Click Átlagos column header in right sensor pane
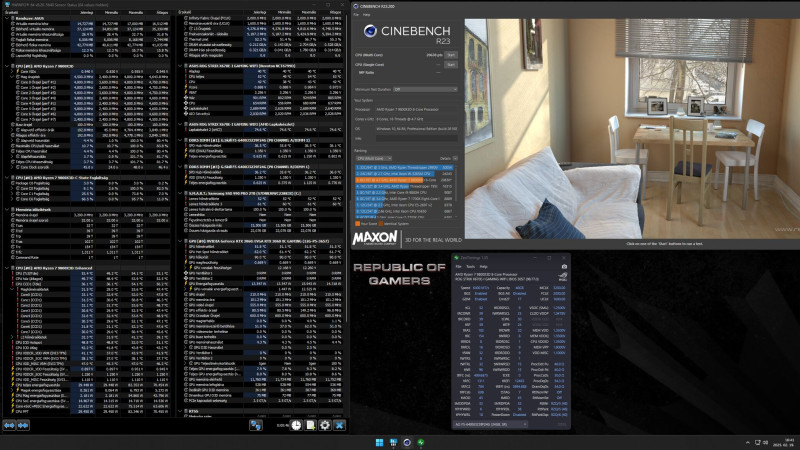 [335, 12]
